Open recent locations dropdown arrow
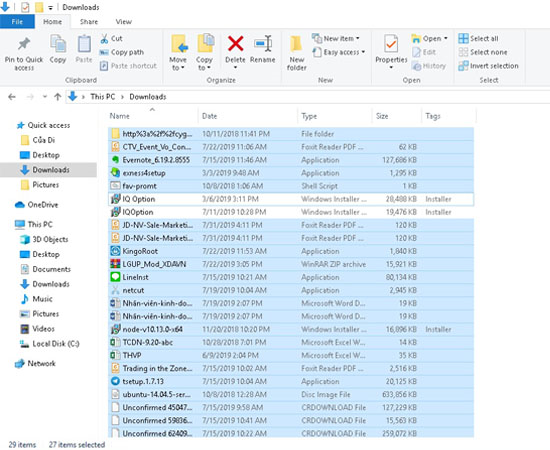This screenshot has height=450, width=550. [x=45, y=97]
